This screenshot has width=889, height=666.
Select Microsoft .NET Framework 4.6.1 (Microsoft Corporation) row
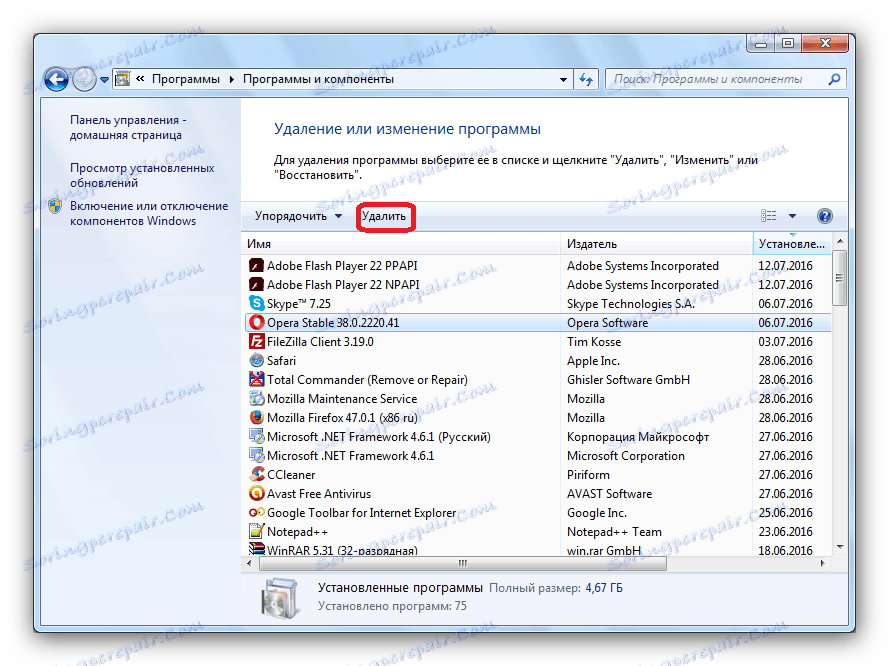pos(537,456)
